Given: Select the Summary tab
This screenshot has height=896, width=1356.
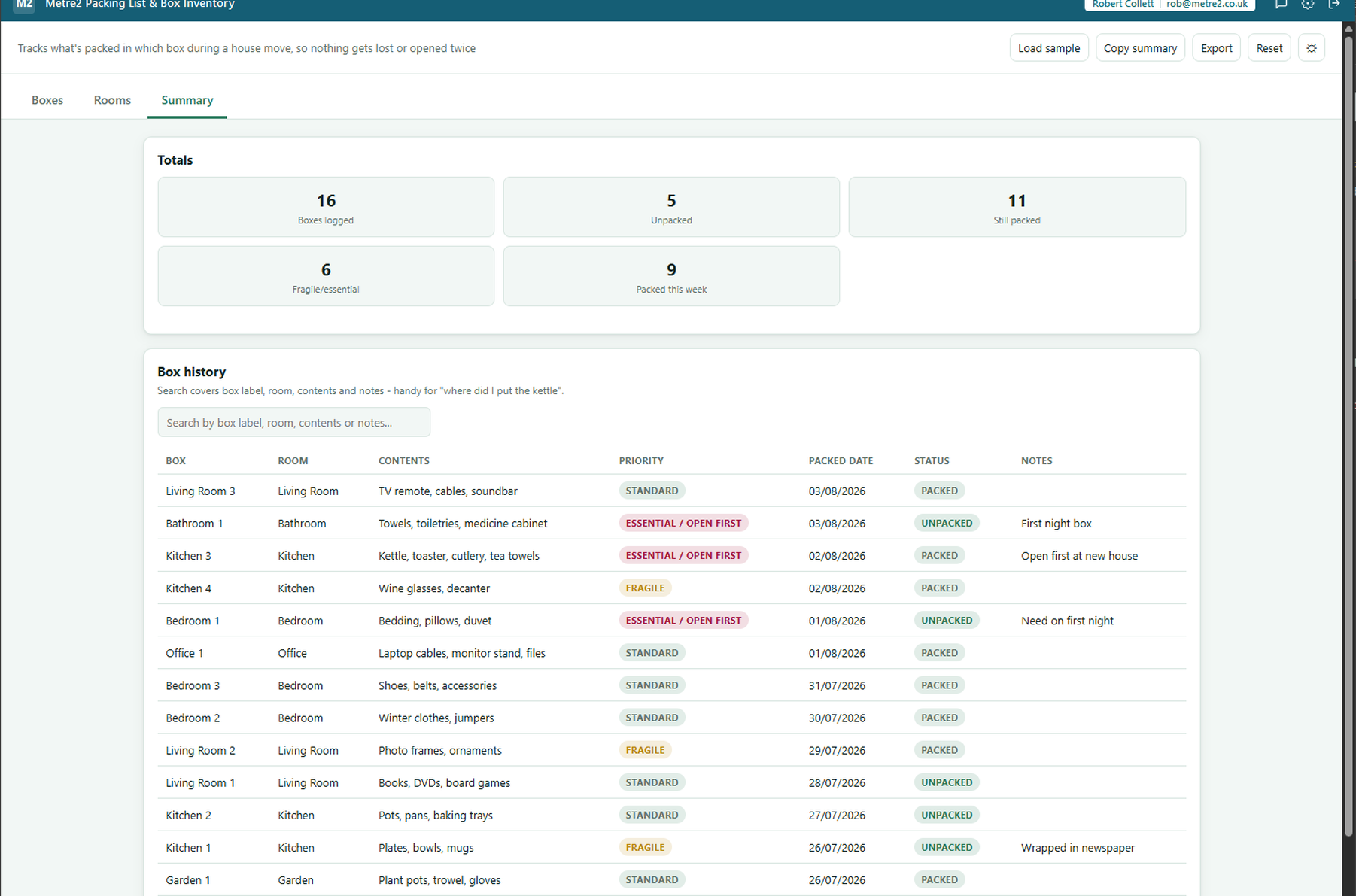Looking at the screenshot, I should pyautogui.click(x=187, y=100).
